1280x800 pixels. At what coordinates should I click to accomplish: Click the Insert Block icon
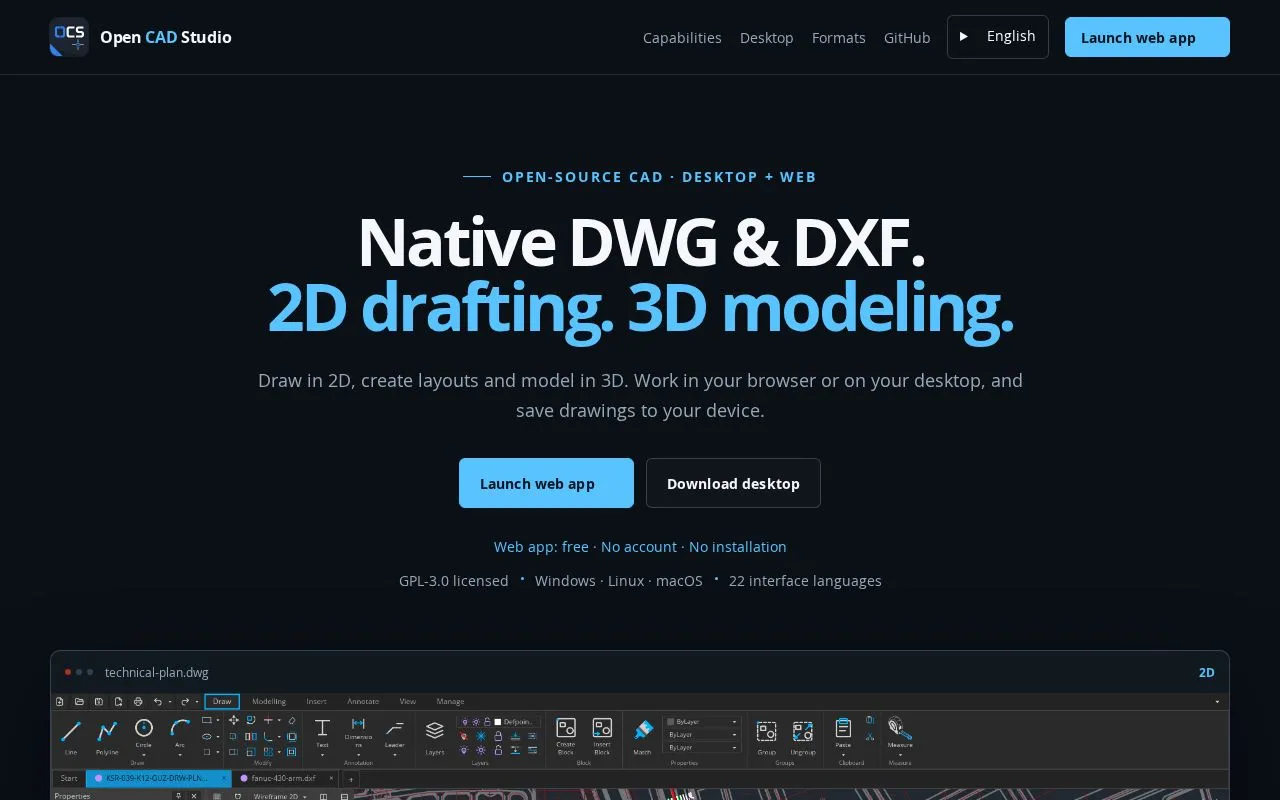click(x=602, y=728)
